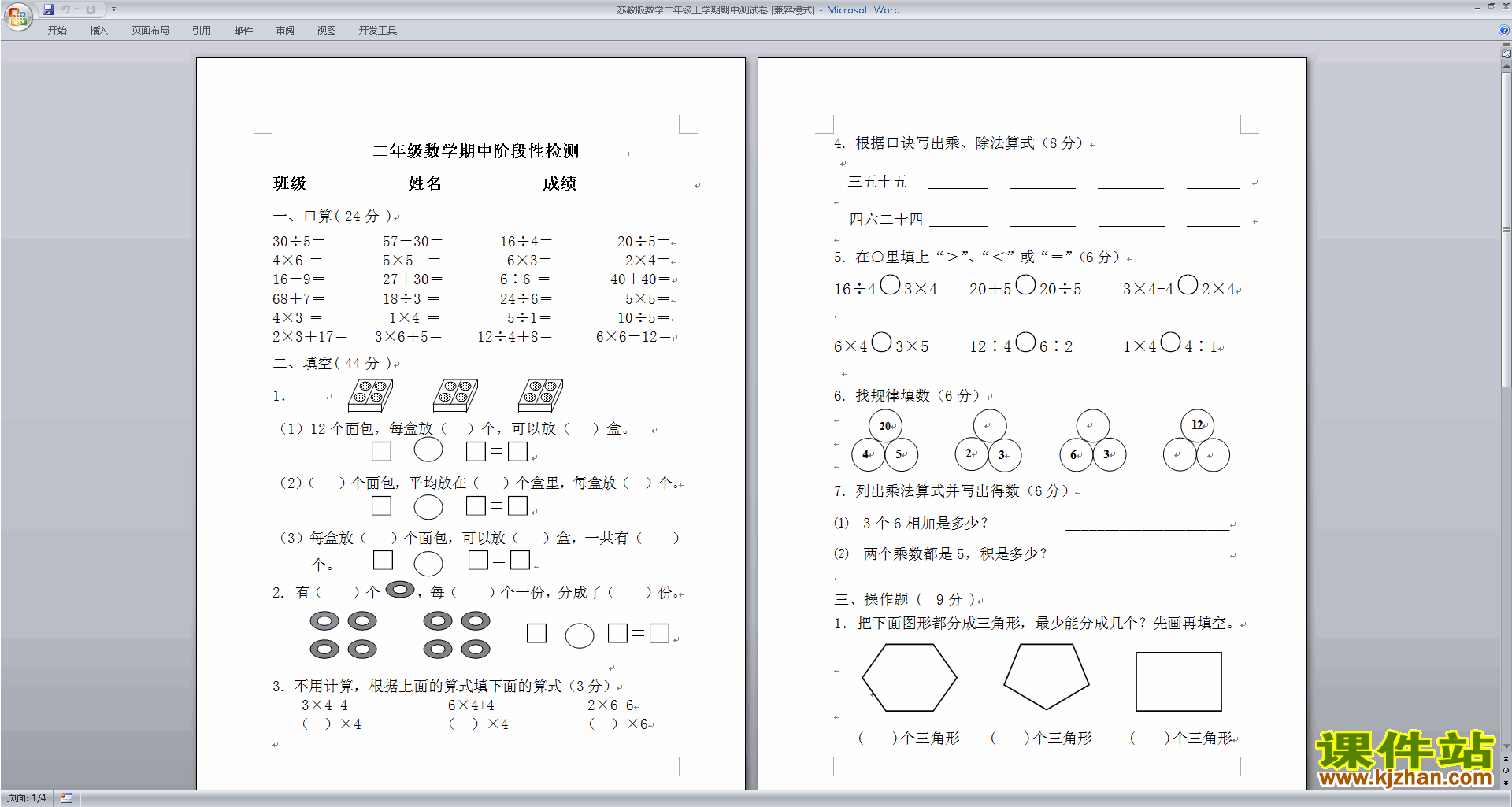This screenshot has width=1512, height=807.
Task: Click the heading 三、操作题
Action: (905, 600)
